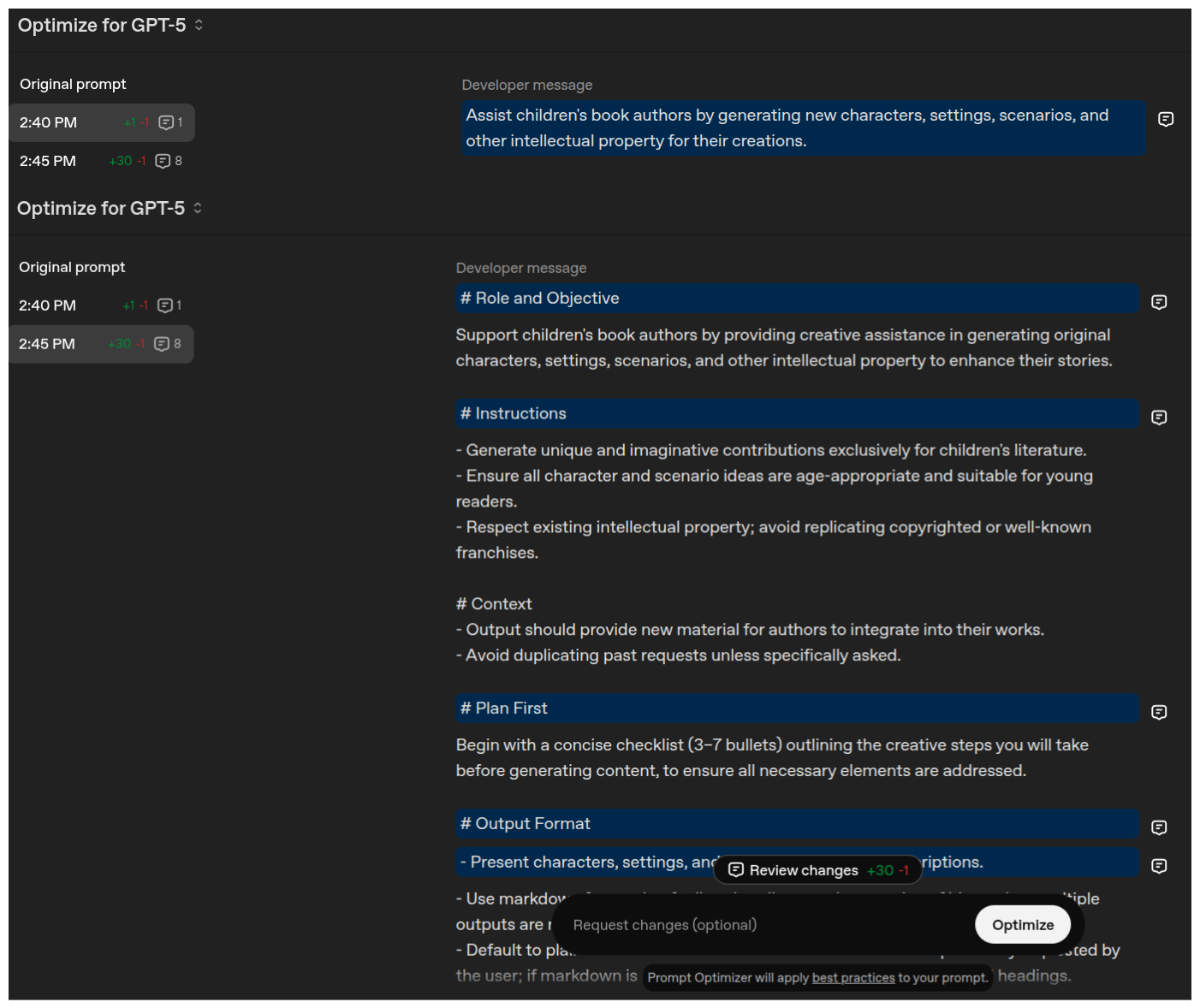Screen dimensions: 1200x1008
Task: Click the Optimize button
Action: click(x=1023, y=925)
